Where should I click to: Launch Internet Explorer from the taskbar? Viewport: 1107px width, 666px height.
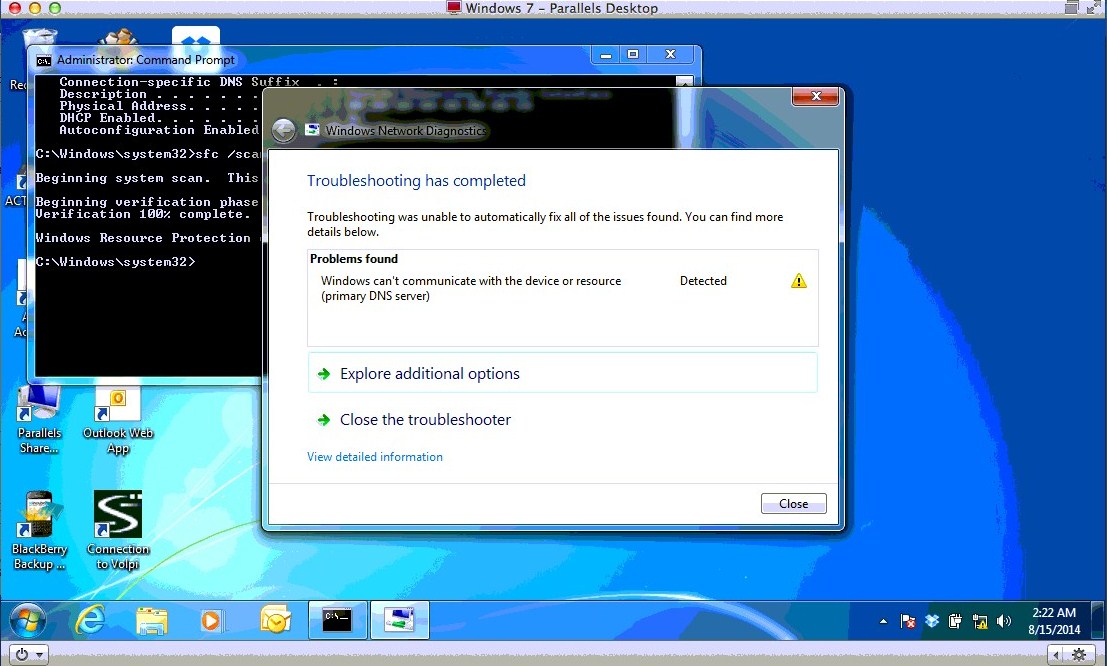(90, 620)
